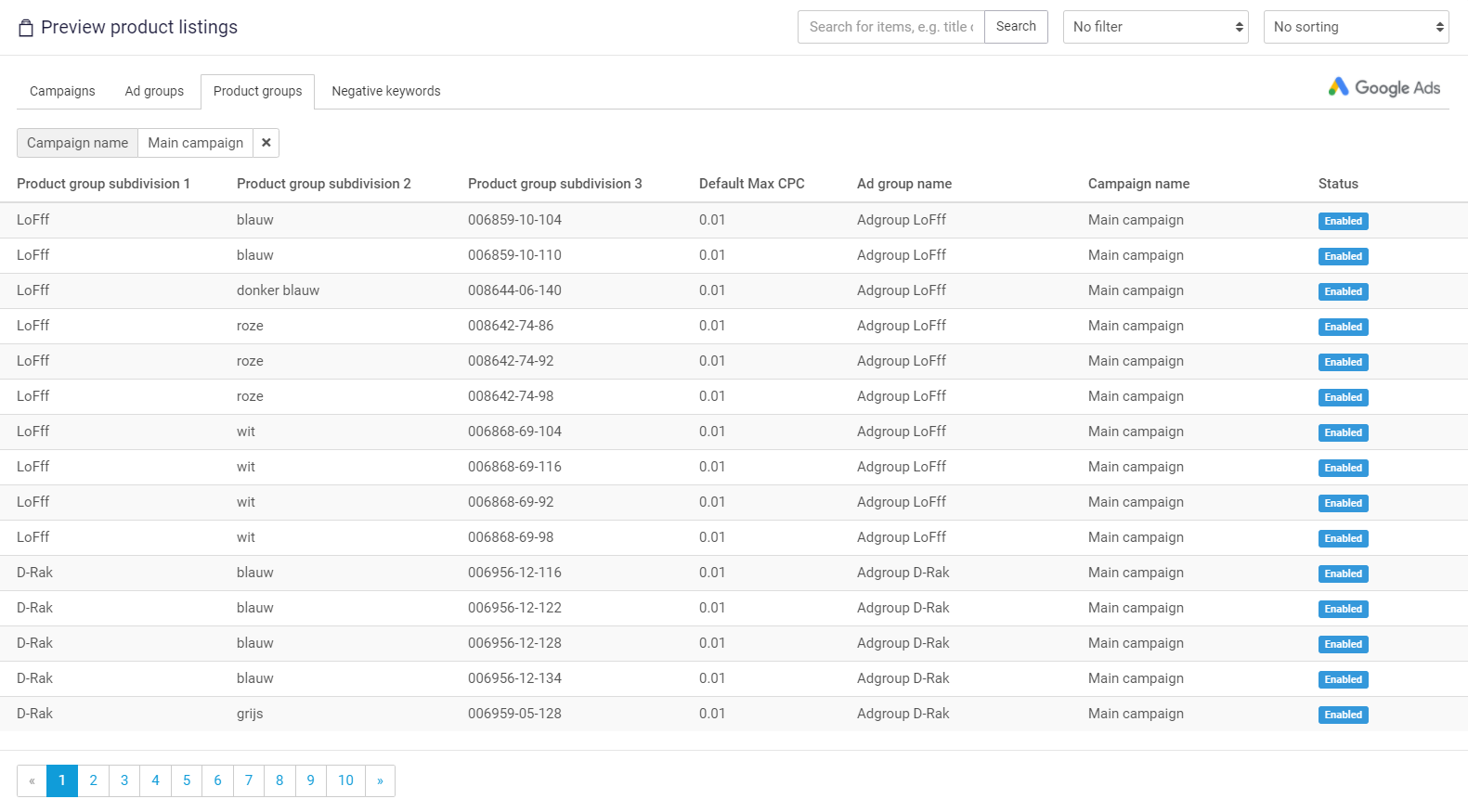Jump to page 10 in pagination

click(x=345, y=780)
